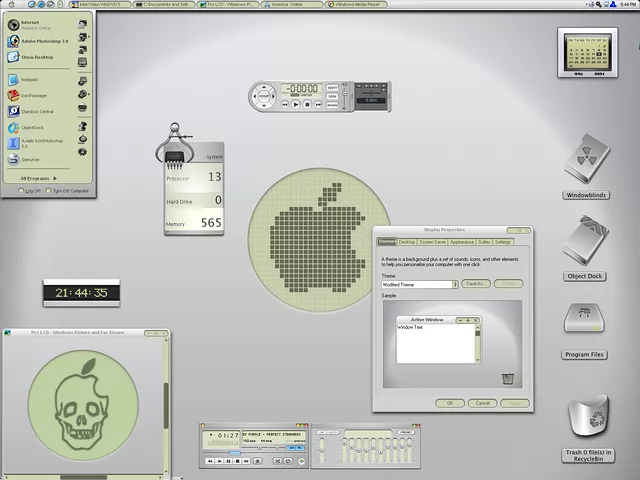Click the right arrow on WinDVD navigation pad

[273, 96]
